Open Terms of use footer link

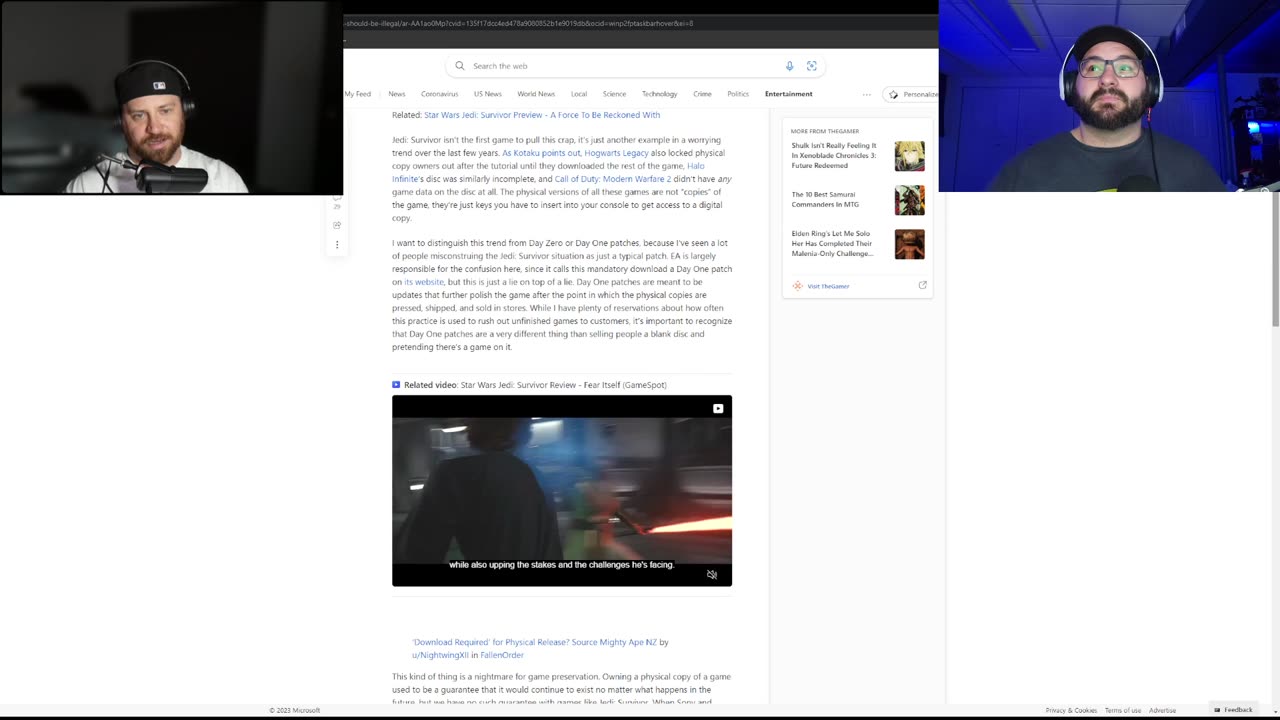[1123, 710]
